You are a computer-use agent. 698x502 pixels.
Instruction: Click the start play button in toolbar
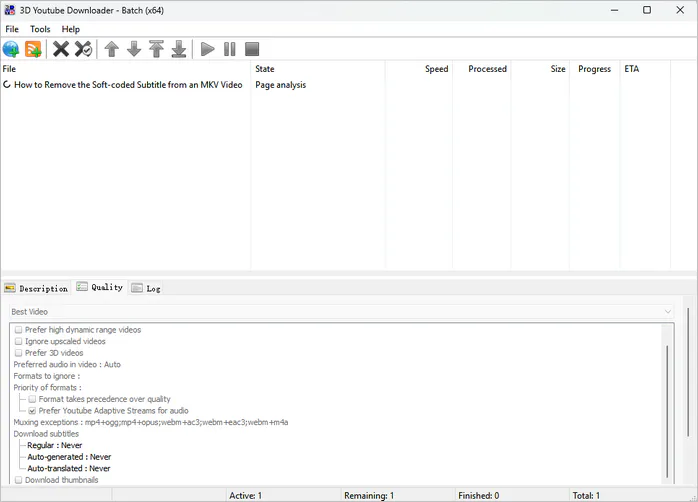(207, 49)
